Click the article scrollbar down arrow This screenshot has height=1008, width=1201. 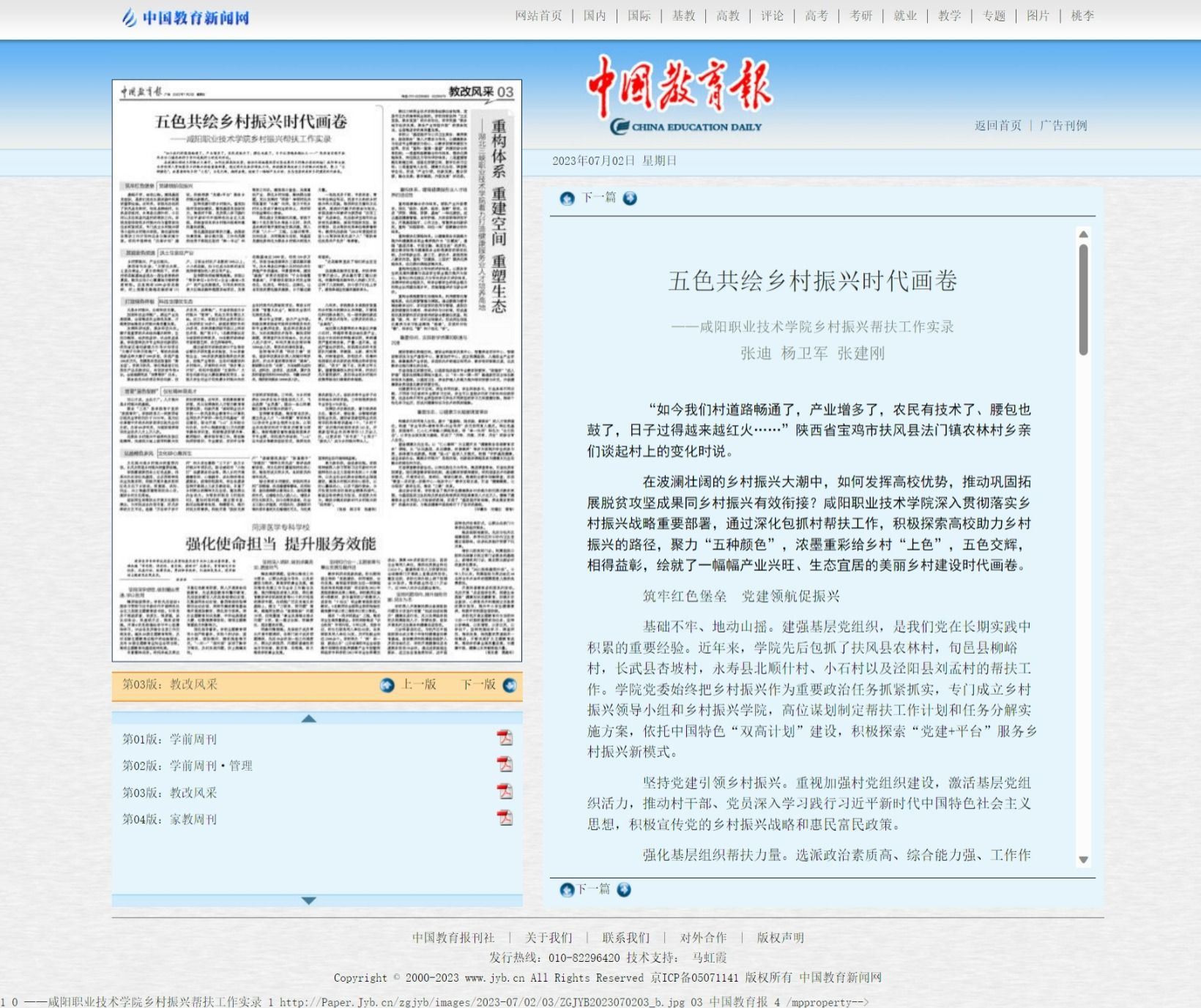tap(1083, 860)
